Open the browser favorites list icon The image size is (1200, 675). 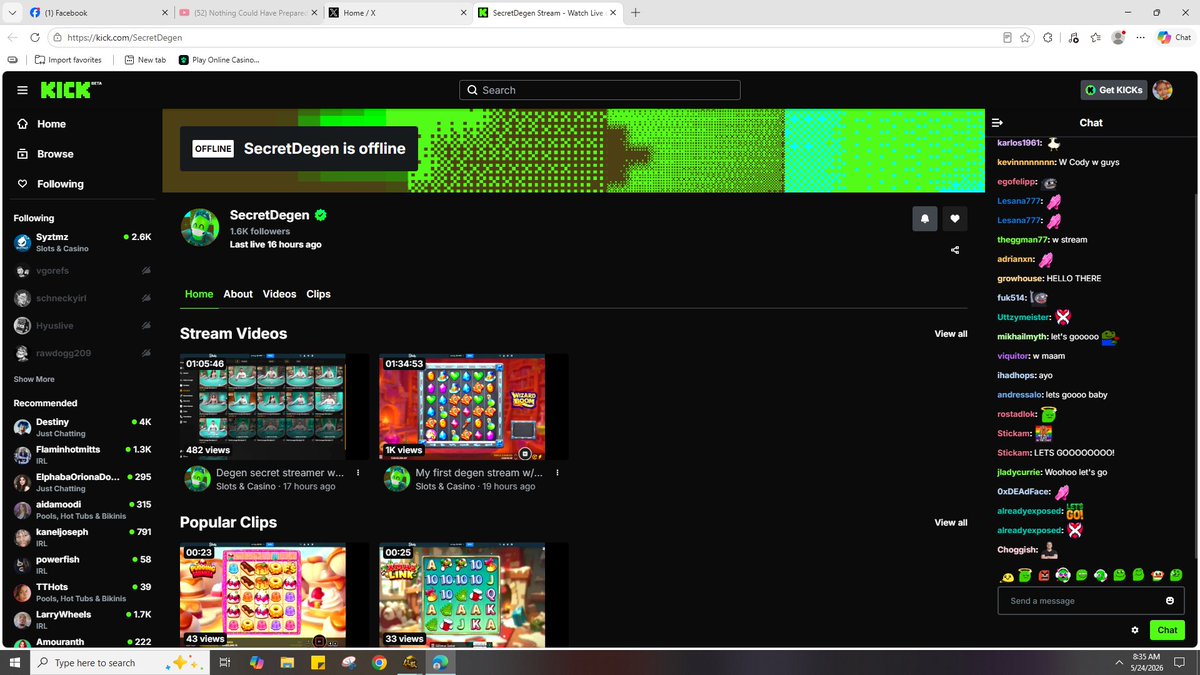[1097, 37]
